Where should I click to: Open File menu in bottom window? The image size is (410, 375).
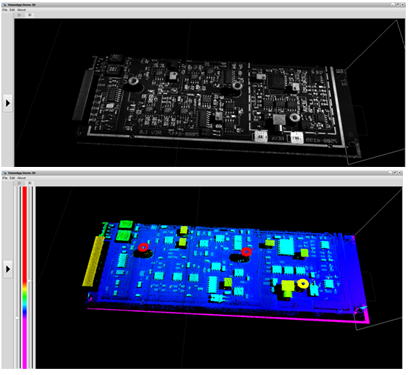pos(5,178)
